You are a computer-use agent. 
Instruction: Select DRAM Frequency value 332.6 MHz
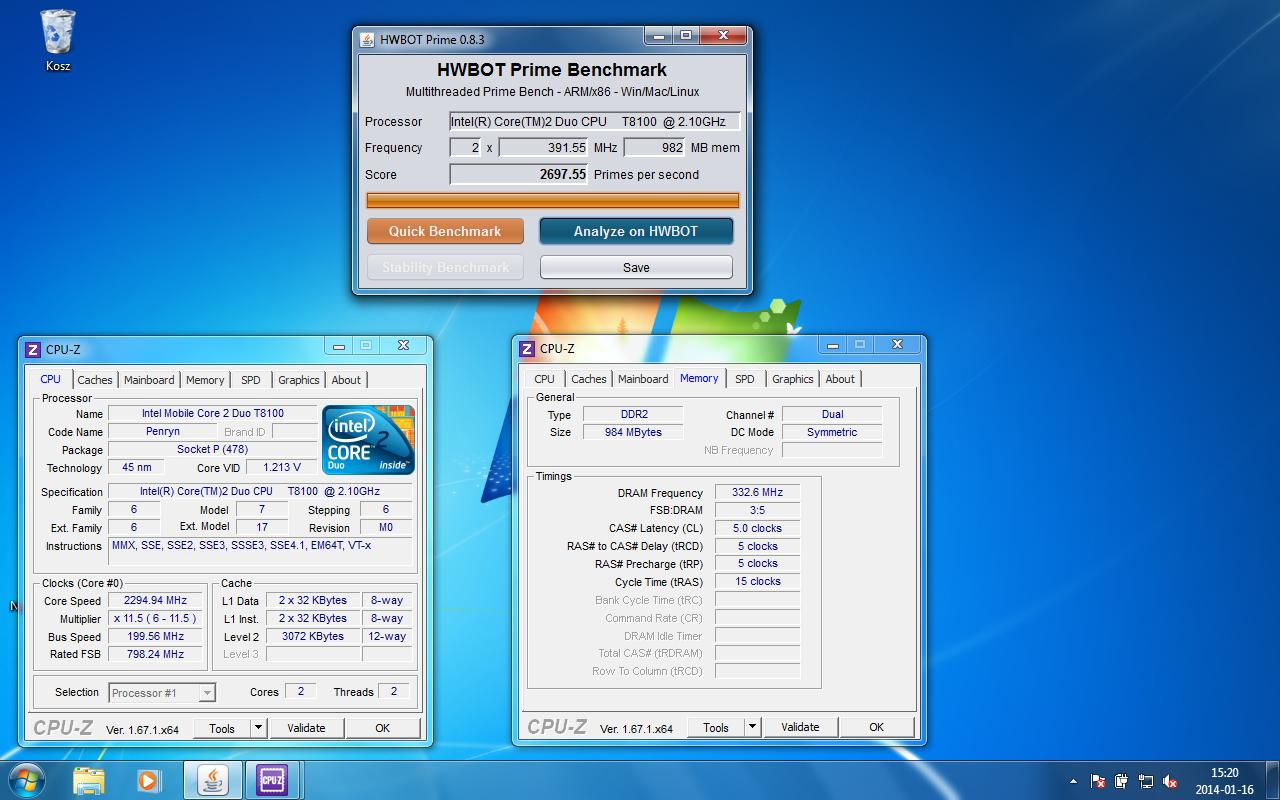(757, 493)
